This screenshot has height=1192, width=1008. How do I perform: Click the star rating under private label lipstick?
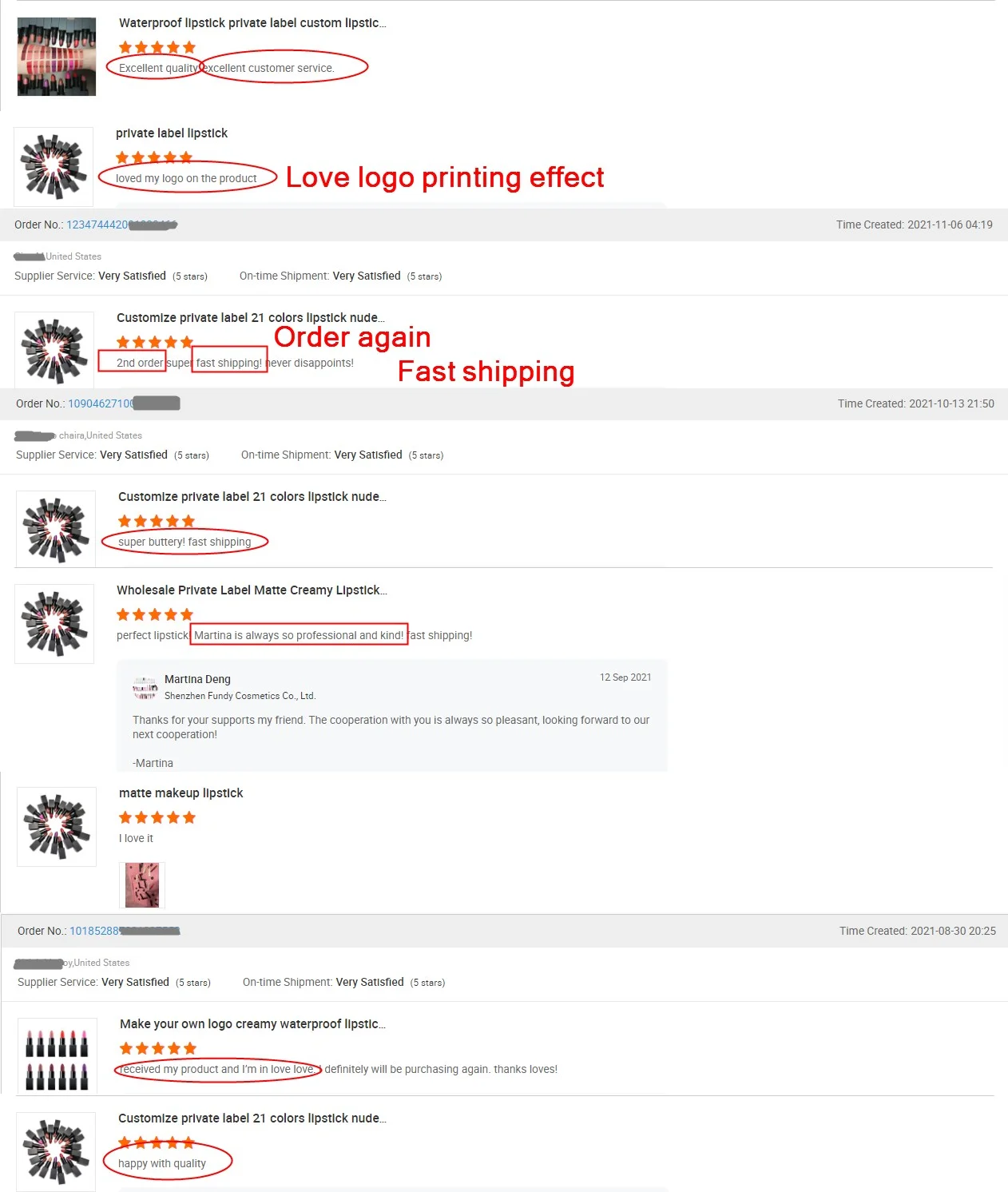coord(154,157)
